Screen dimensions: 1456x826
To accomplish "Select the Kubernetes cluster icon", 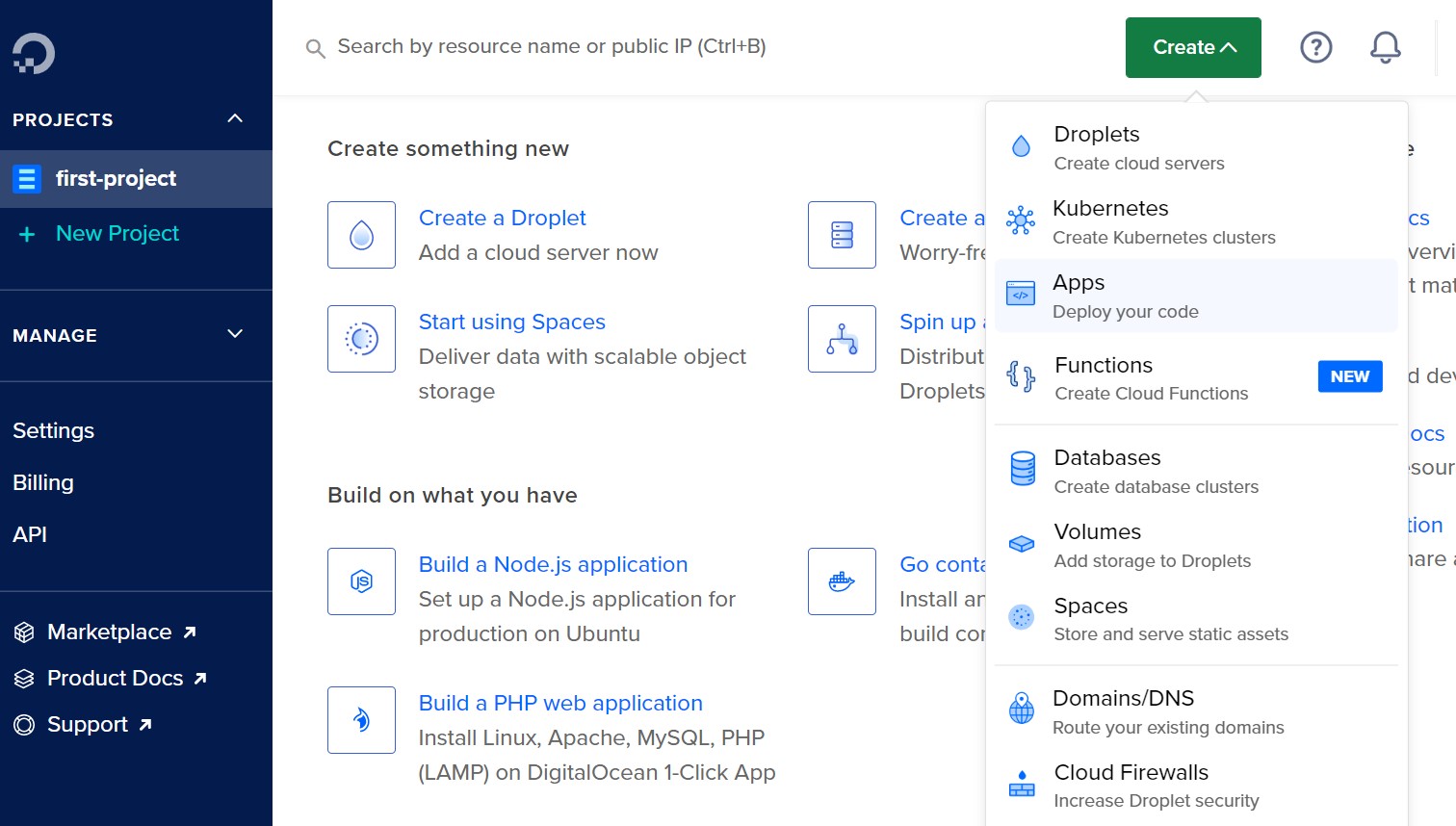I will pyautogui.click(x=1021, y=219).
